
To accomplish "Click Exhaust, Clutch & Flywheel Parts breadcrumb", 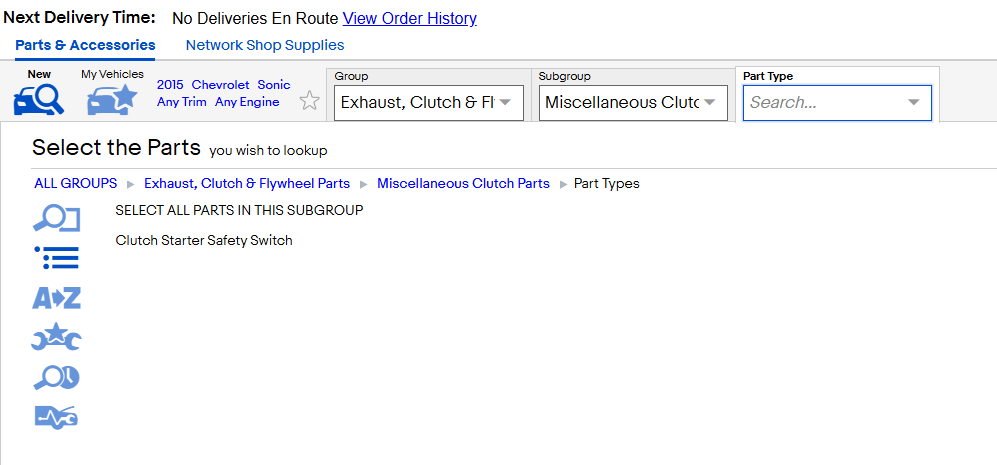I will tap(247, 184).
